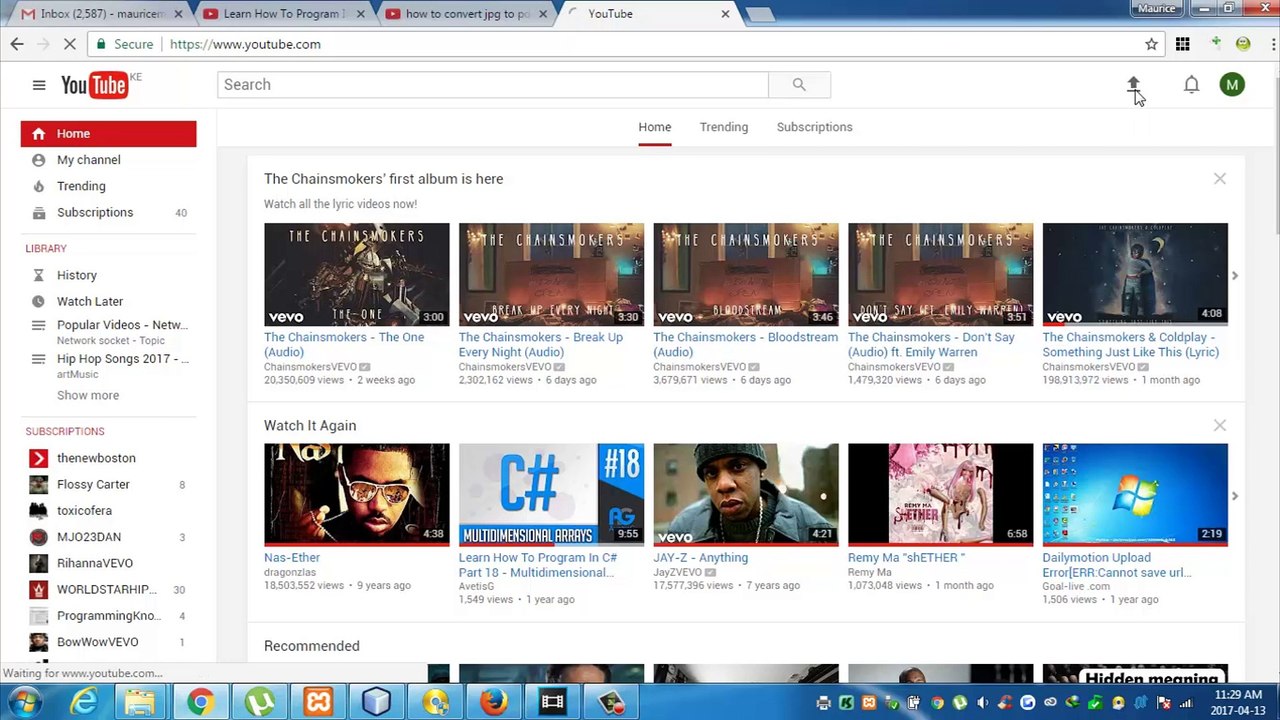
Task: Open Dailymotion Upload Error video title
Action: 1117,565
